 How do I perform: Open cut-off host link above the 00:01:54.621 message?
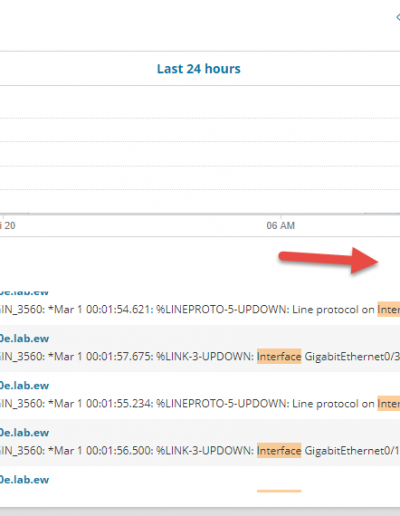[24, 292]
